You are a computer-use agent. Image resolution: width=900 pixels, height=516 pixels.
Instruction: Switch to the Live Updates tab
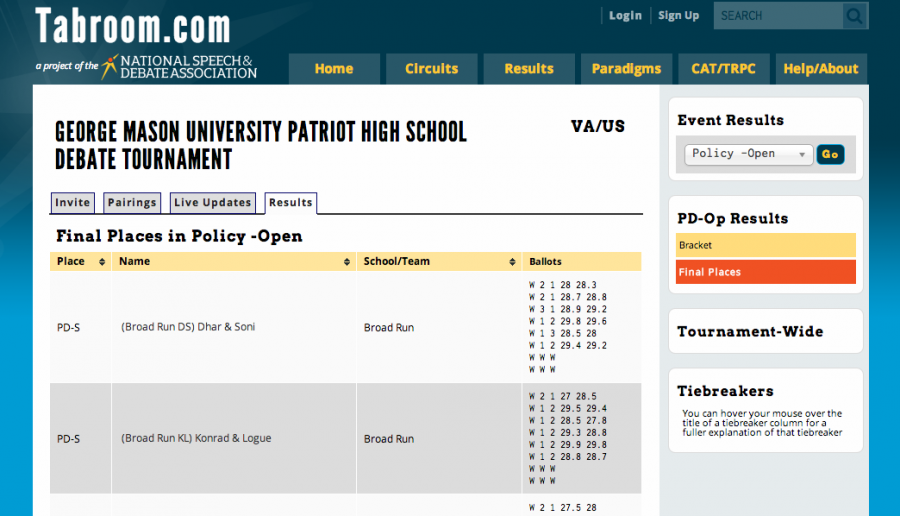click(213, 203)
